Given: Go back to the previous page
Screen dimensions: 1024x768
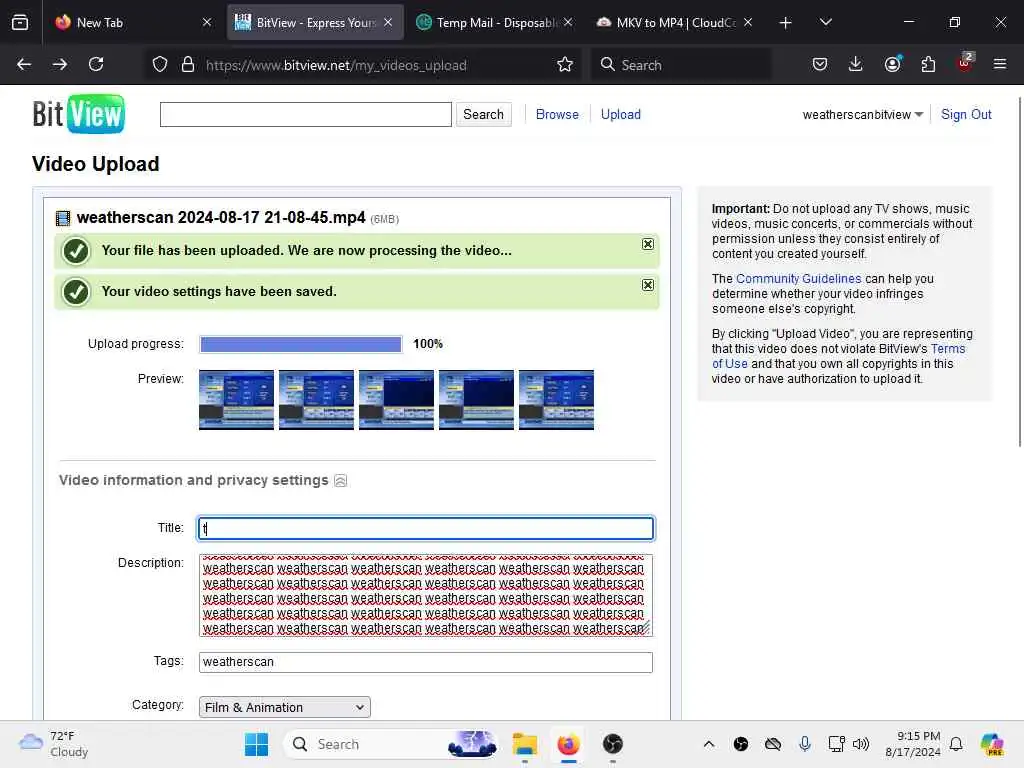Looking at the screenshot, I should 24,64.
